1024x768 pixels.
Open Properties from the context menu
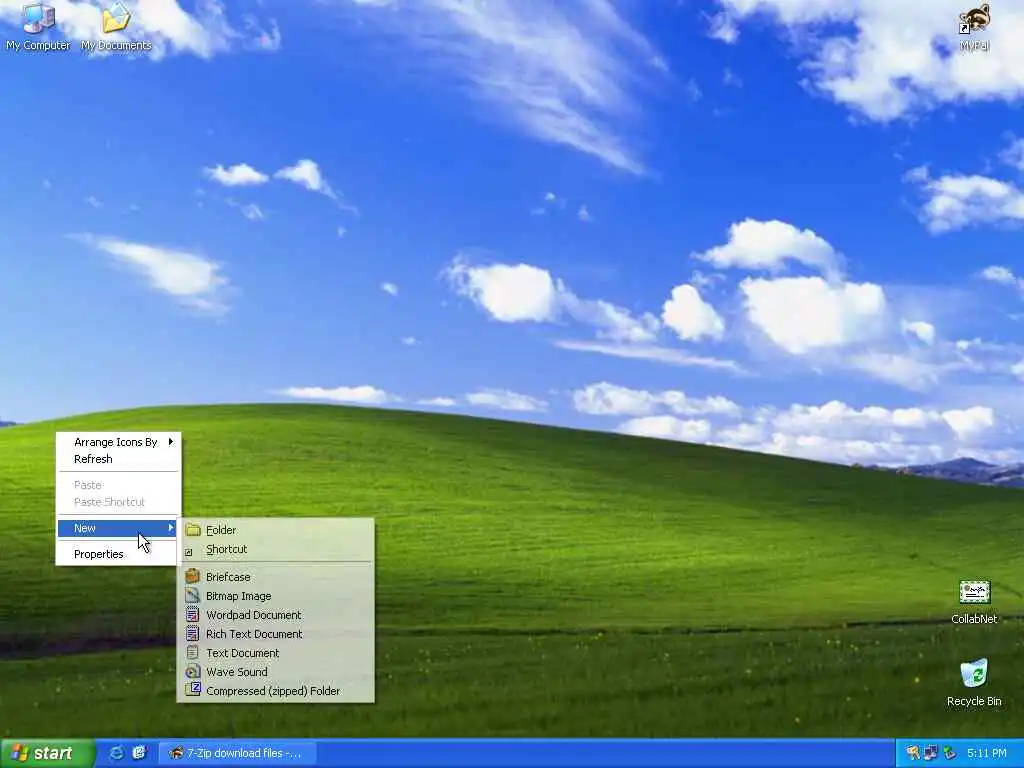point(118,554)
